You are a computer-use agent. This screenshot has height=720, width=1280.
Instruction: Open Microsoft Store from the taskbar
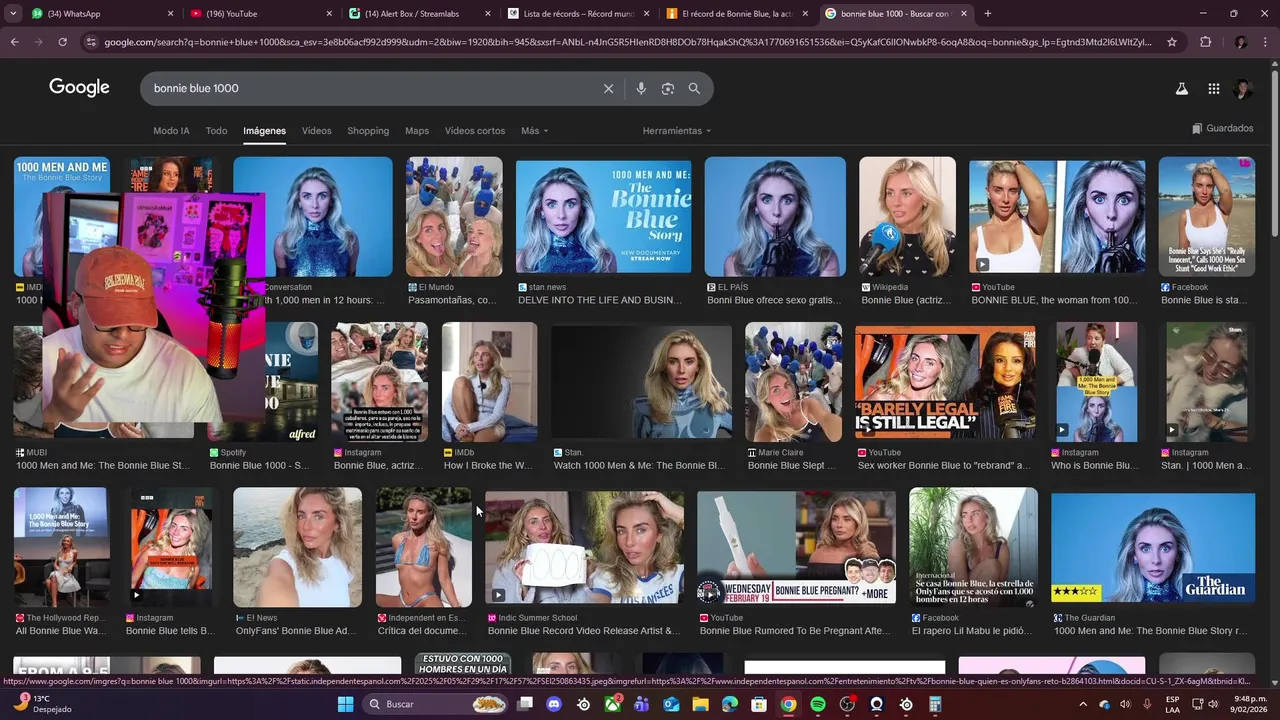click(759, 704)
